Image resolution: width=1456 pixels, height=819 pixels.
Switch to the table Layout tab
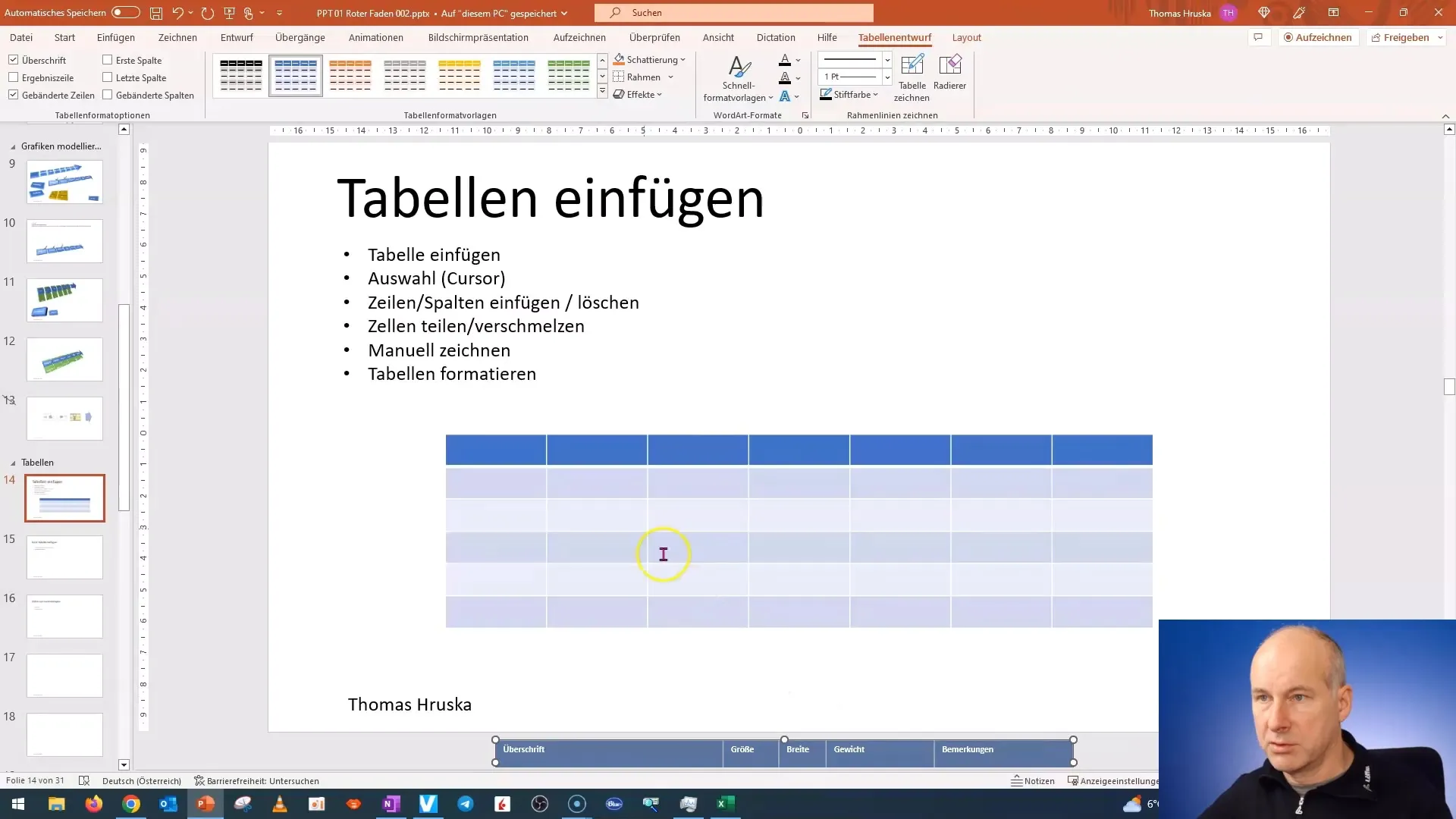(x=966, y=37)
